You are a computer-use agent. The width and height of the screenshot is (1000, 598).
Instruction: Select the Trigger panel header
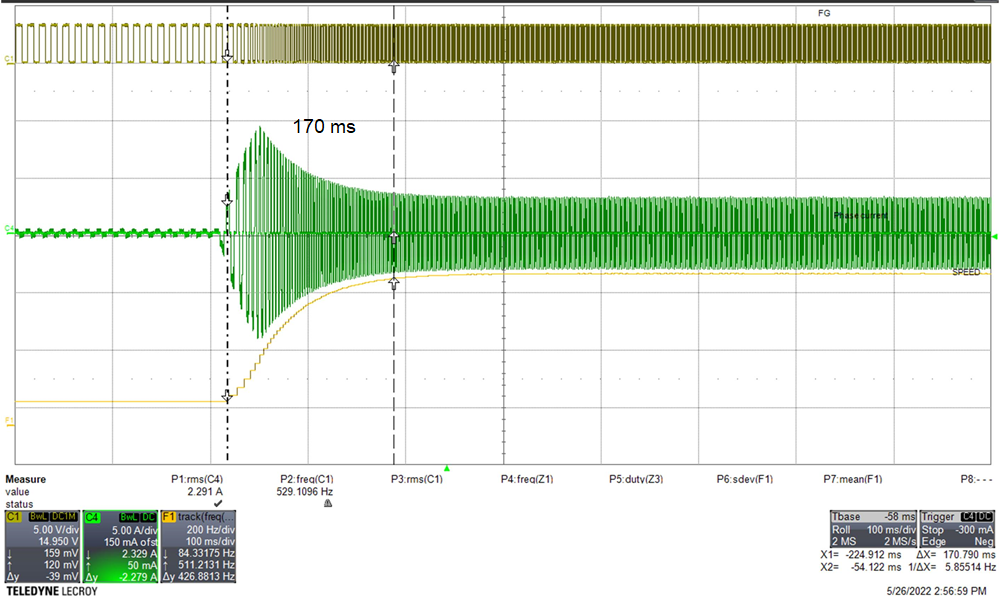coord(938,516)
